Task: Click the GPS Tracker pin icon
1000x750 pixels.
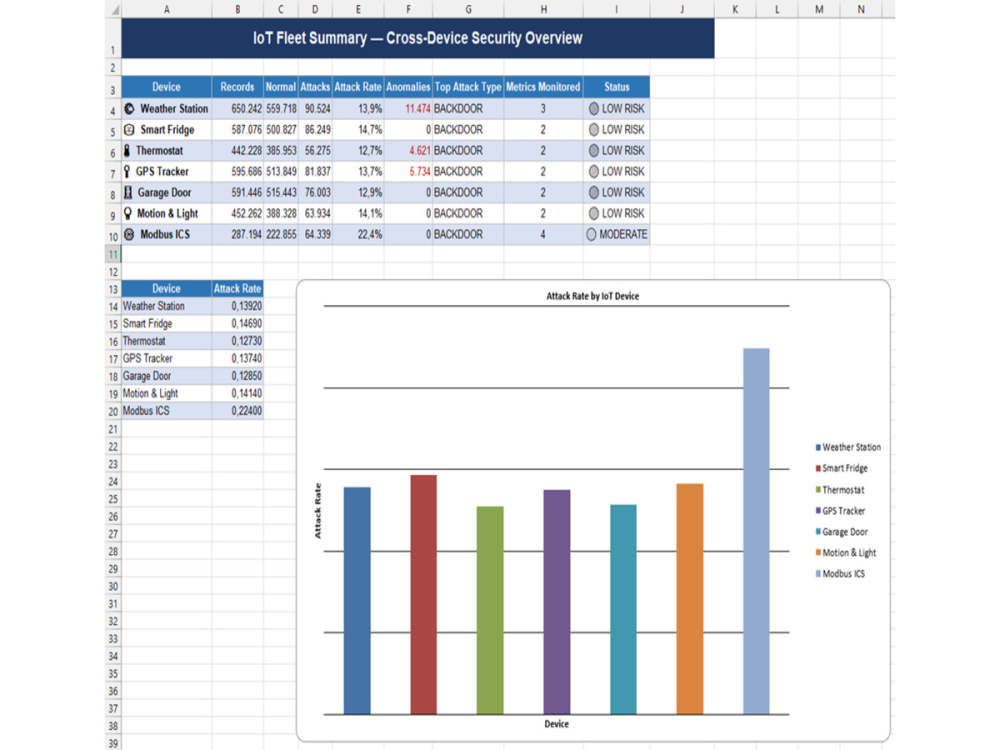Action: point(126,172)
